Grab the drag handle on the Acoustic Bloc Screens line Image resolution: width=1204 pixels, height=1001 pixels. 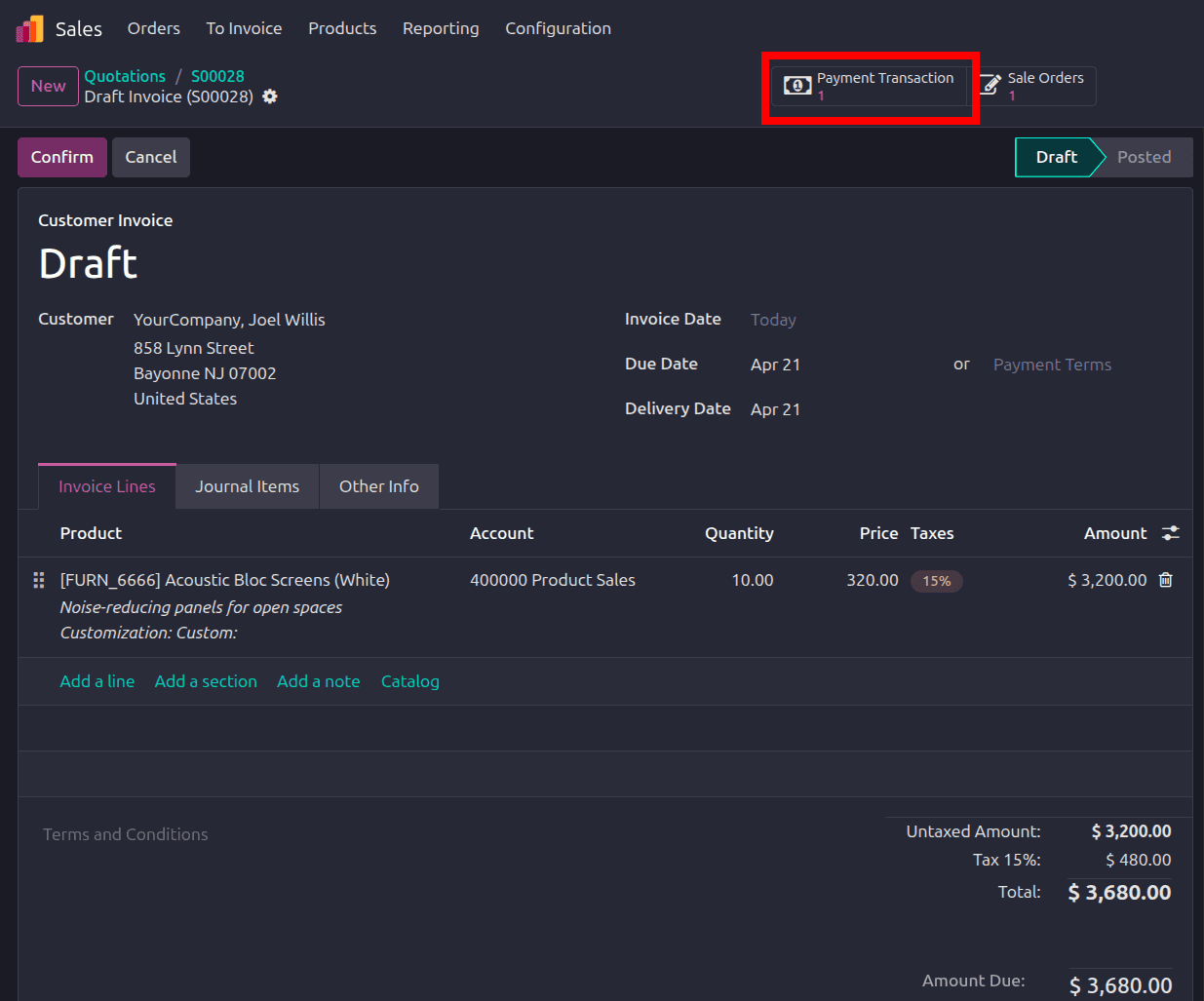pyautogui.click(x=38, y=580)
